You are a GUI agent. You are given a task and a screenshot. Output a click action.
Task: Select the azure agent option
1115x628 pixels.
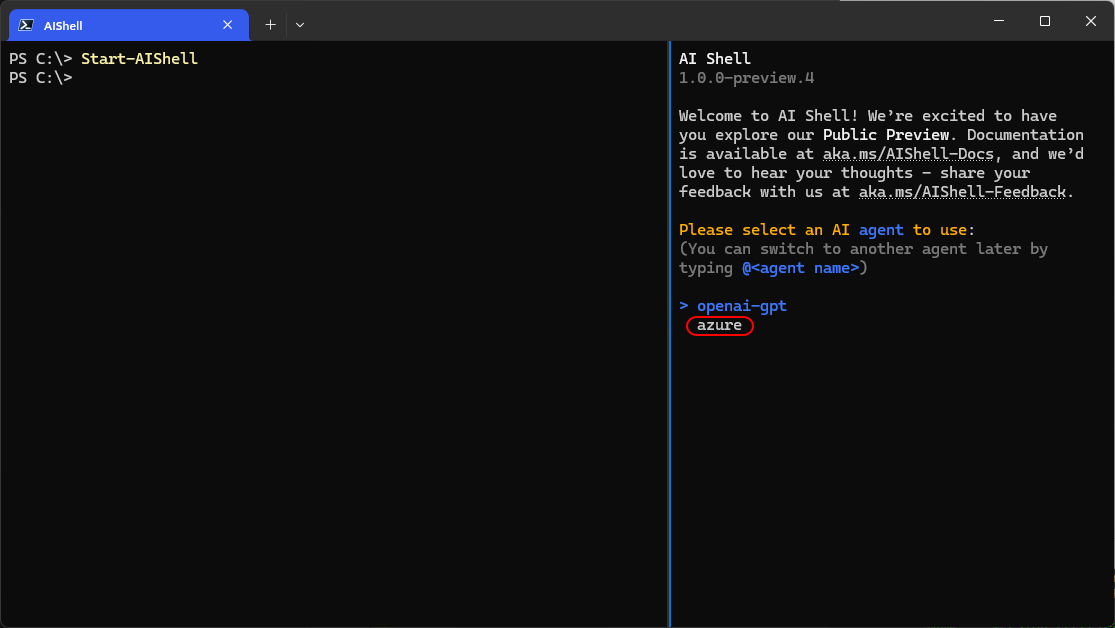click(719, 325)
